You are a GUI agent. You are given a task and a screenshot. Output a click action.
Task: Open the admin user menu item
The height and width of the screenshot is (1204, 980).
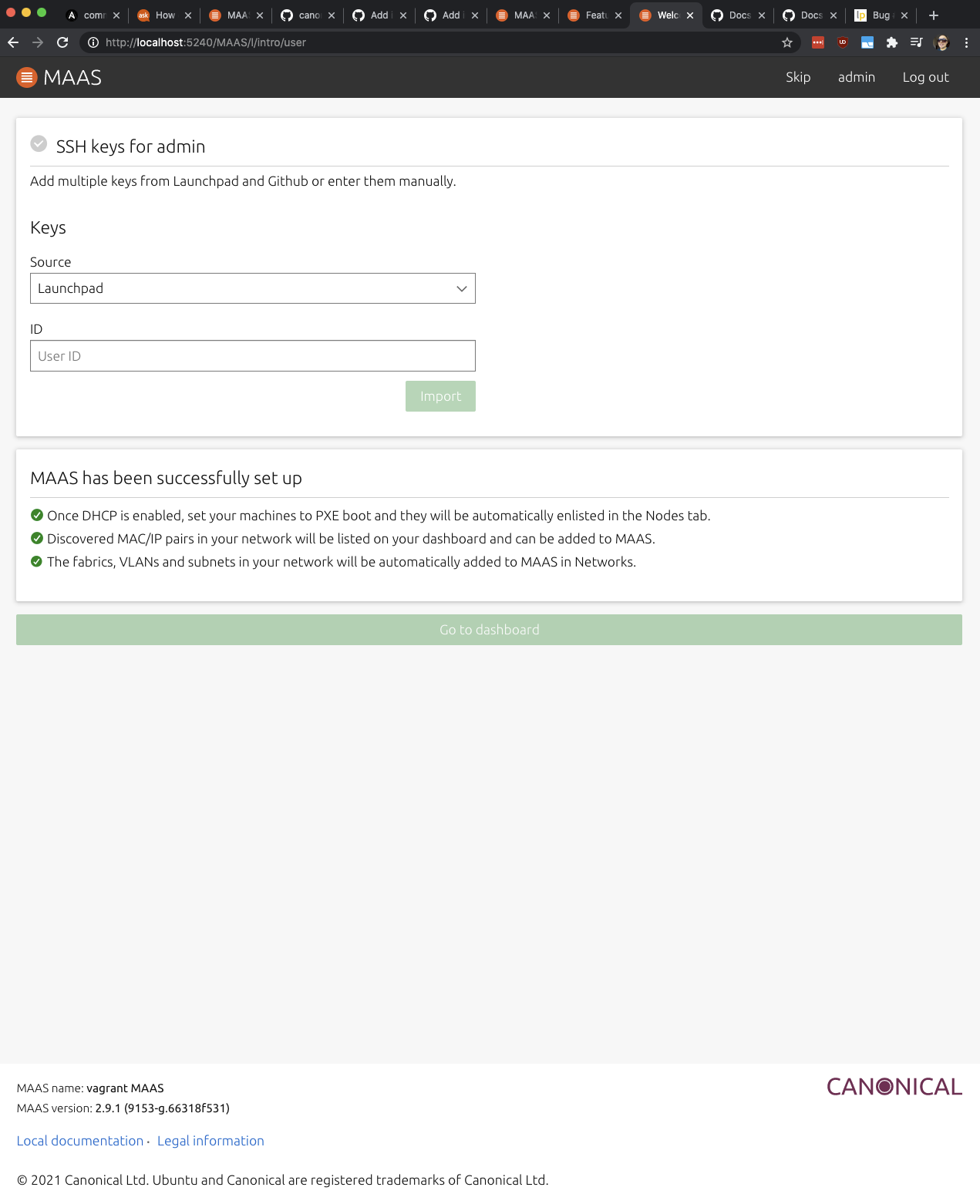856,77
